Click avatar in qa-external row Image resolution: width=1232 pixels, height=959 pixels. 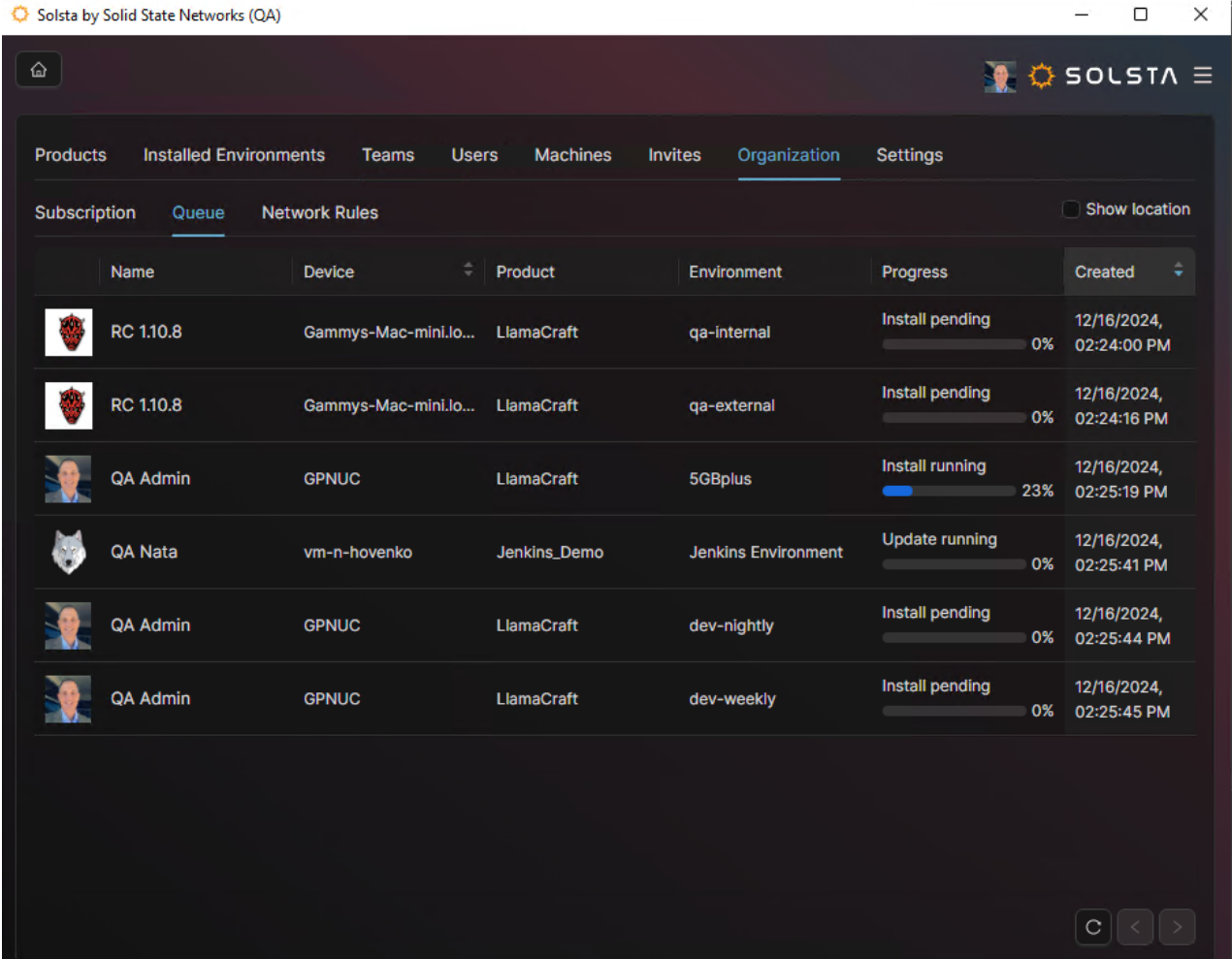click(69, 405)
